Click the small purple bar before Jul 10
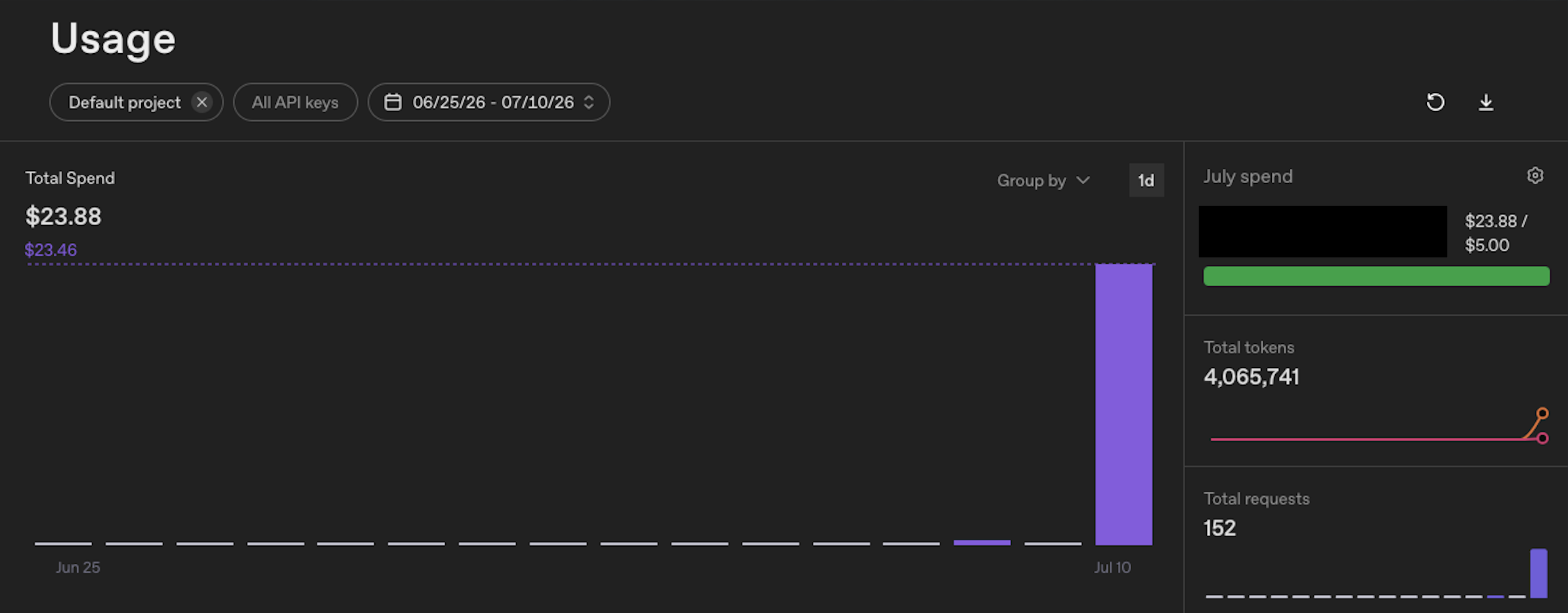This screenshot has height=613, width=1568. click(x=982, y=543)
